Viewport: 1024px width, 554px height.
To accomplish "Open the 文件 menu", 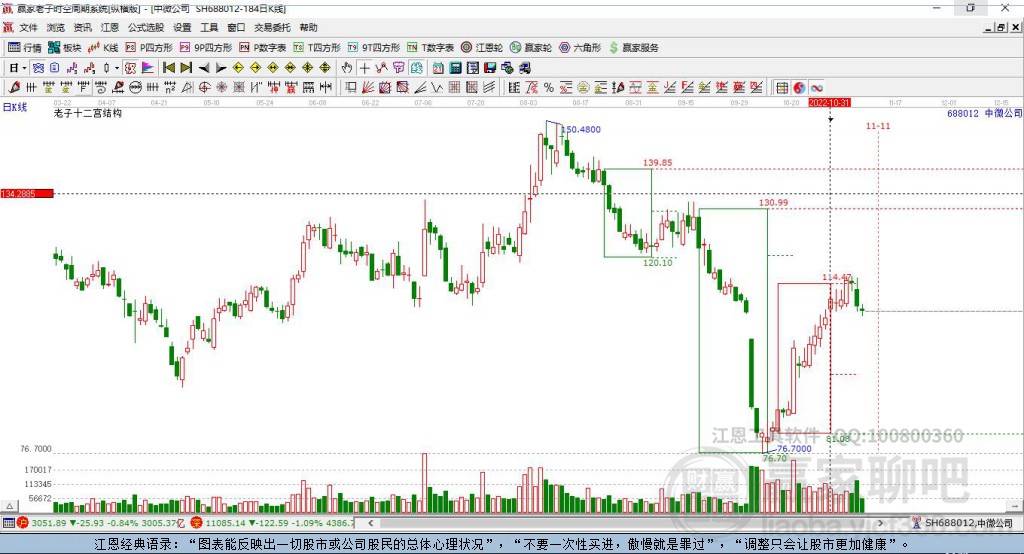I will (x=28, y=27).
